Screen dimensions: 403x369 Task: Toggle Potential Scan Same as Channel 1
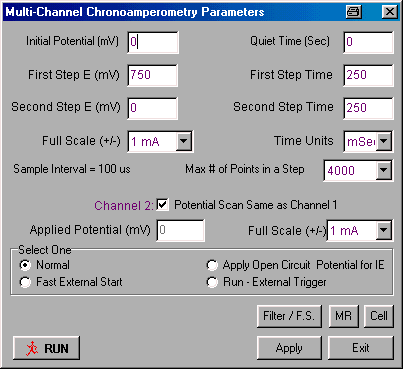163,204
